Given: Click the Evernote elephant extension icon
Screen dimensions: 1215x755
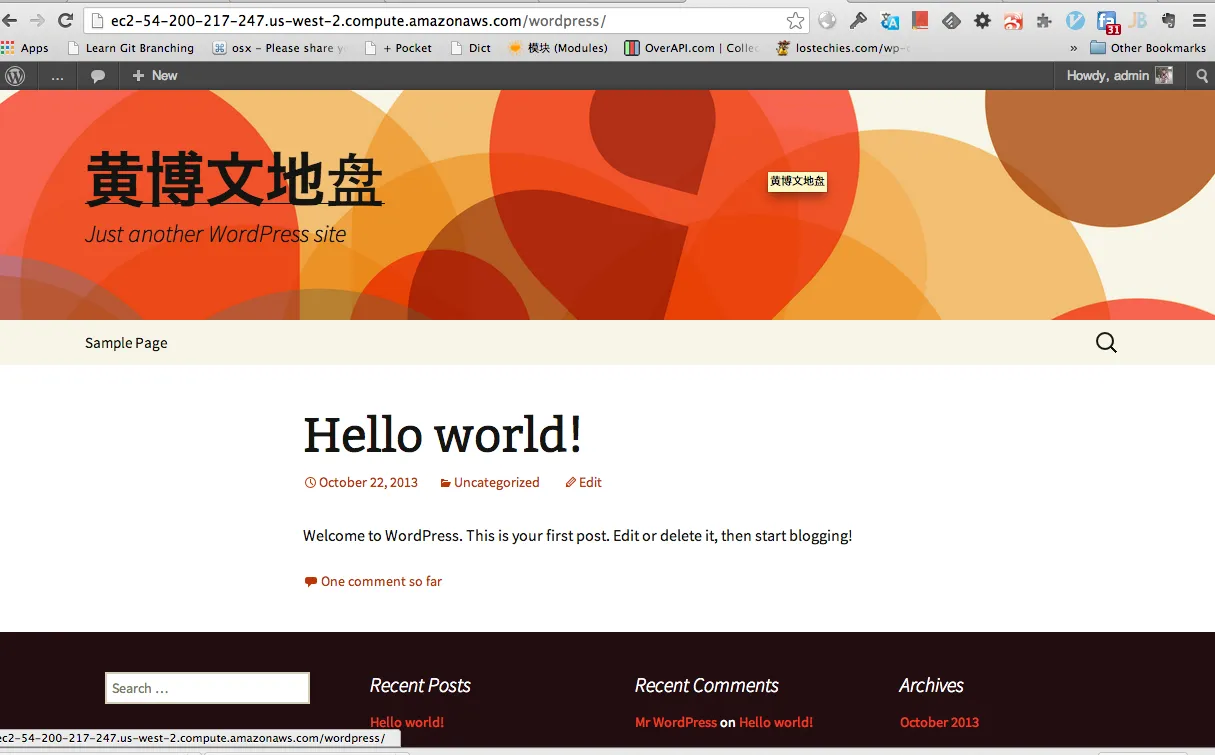Looking at the screenshot, I should point(1168,20).
